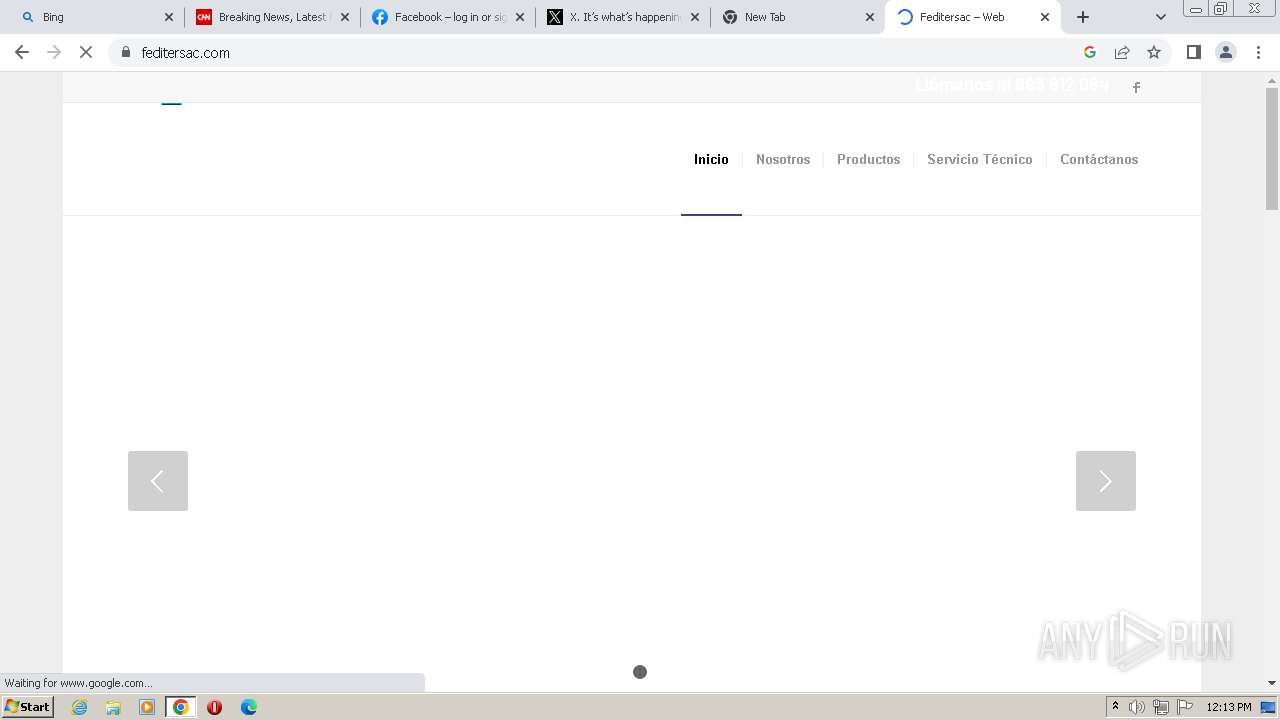Close the CNN Breaking News tab
Viewport: 1280px width, 720px height.
point(345,17)
